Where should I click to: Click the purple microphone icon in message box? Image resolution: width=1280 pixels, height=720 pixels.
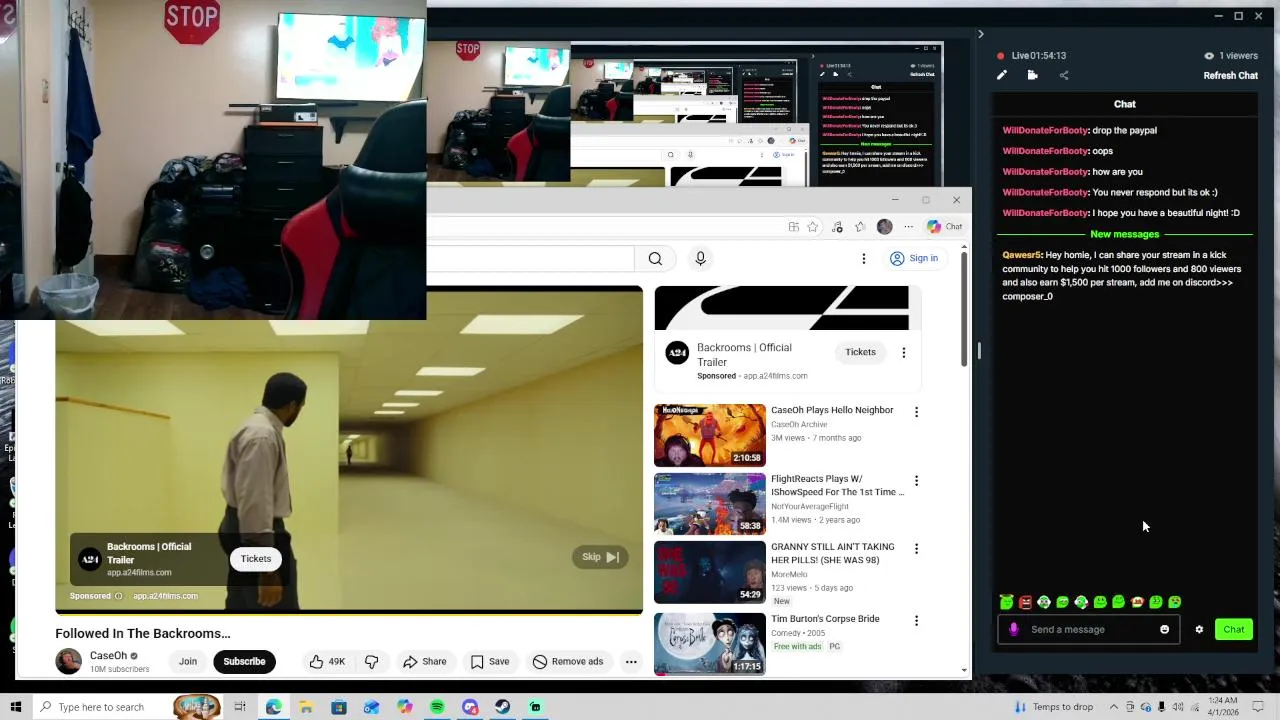[x=1014, y=629]
